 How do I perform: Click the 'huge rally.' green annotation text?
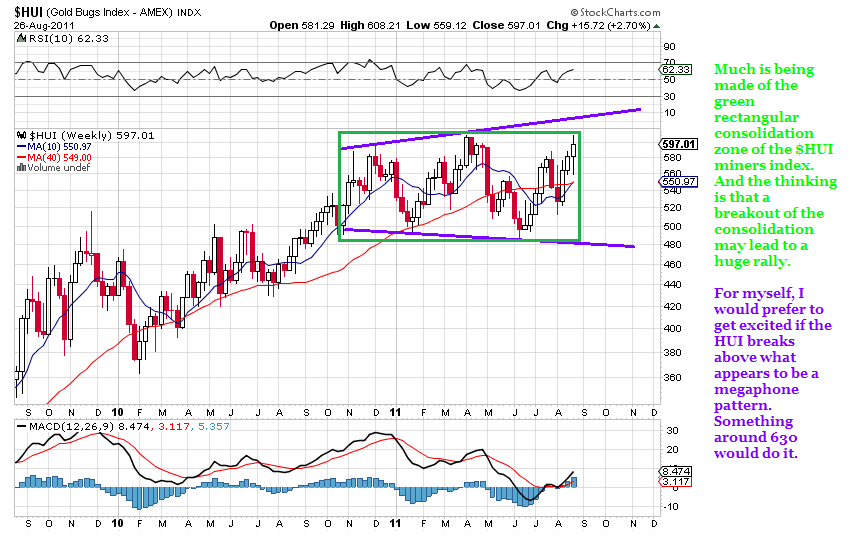(752, 261)
